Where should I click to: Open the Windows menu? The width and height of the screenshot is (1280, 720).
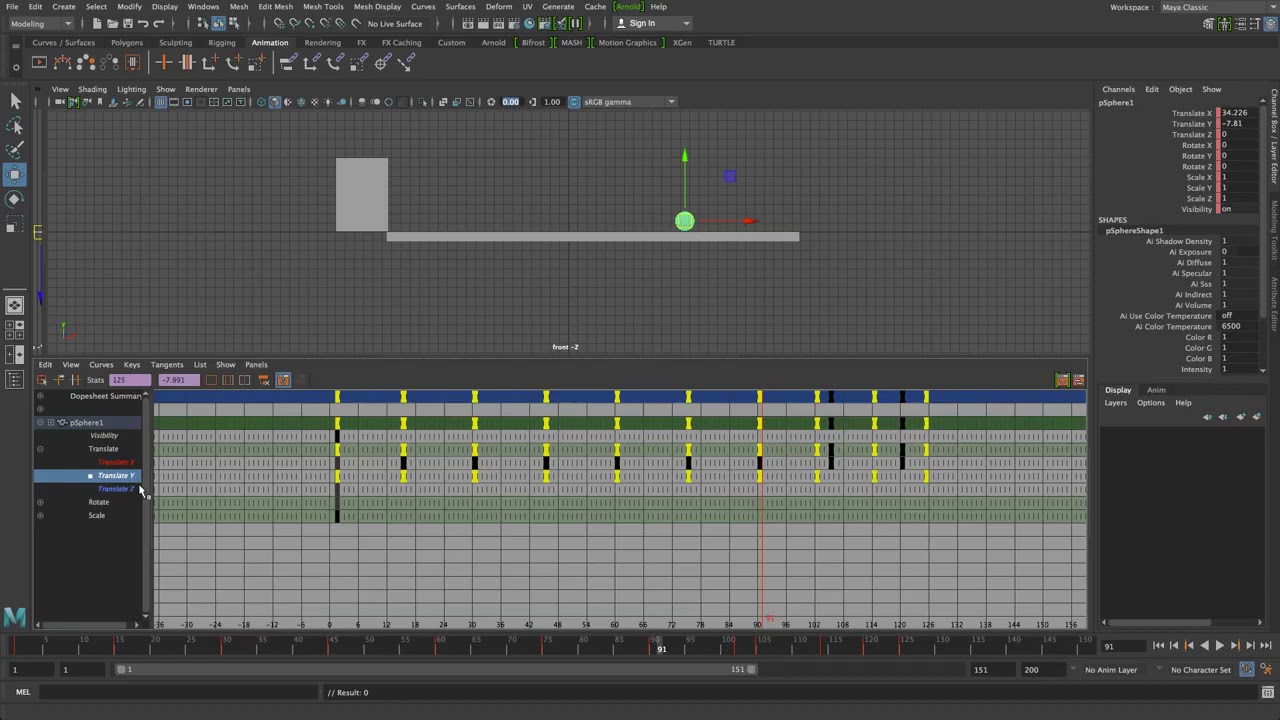pyautogui.click(x=203, y=7)
